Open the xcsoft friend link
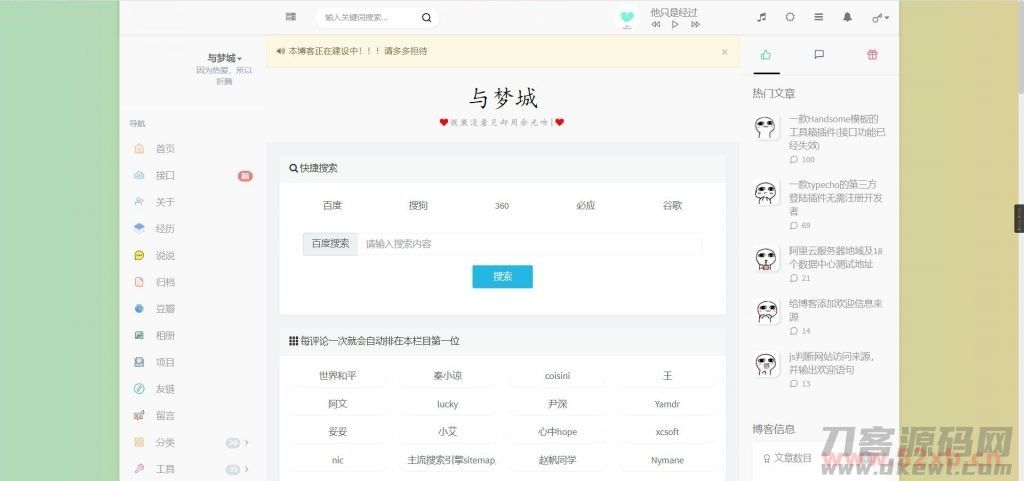This screenshot has width=1024, height=481. pos(667,432)
